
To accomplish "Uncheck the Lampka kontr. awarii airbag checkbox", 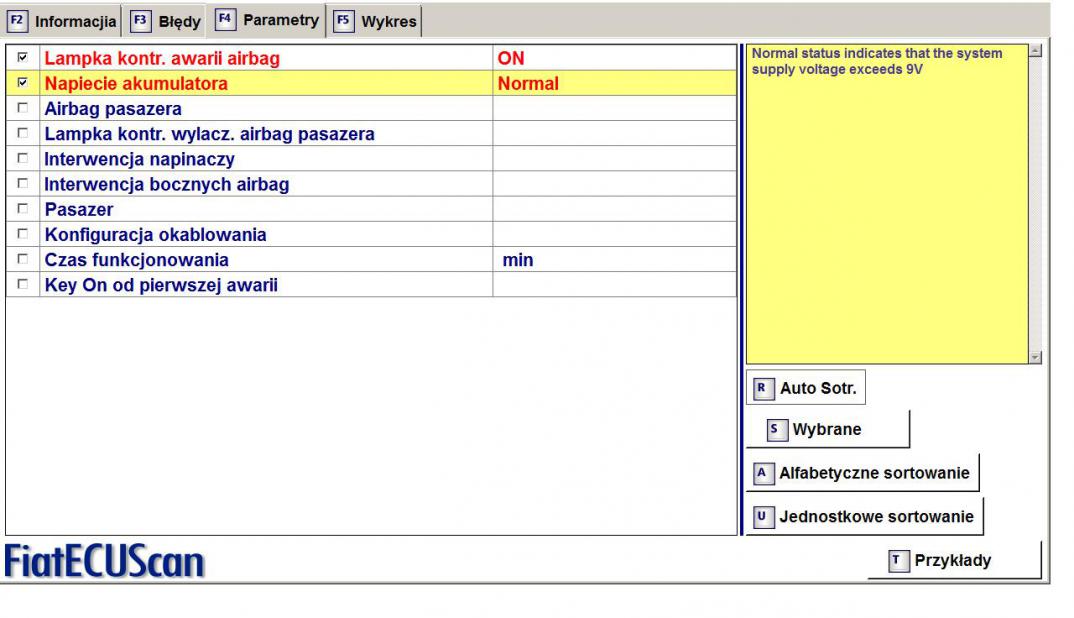I will (23, 59).
